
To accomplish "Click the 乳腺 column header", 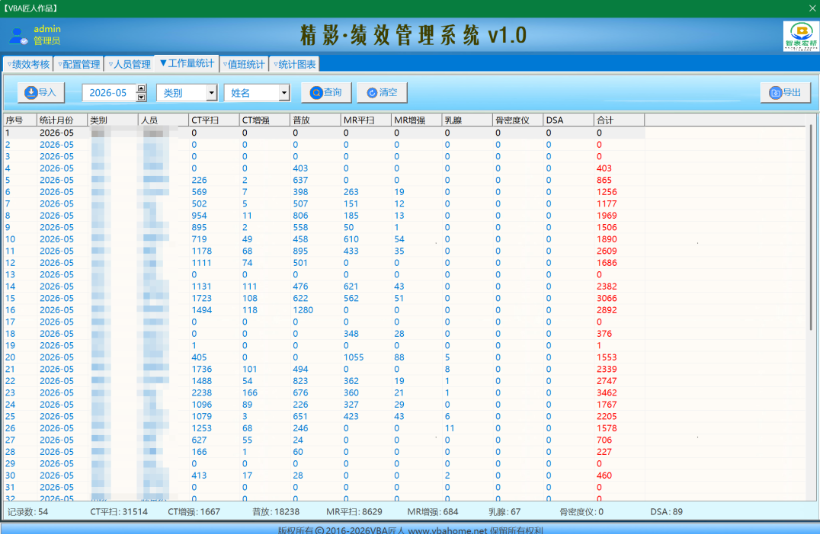I will tap(467, 120).
